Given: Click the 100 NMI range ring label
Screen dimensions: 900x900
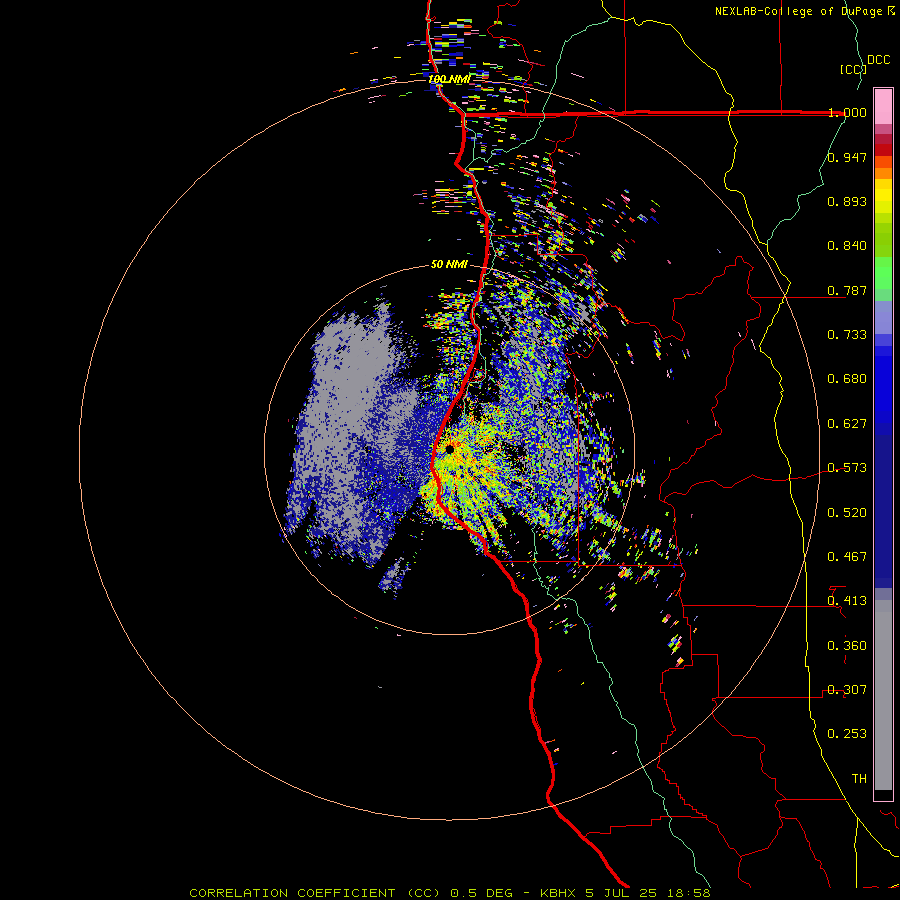Looking at the screenshot, I should tap(449, 79).
